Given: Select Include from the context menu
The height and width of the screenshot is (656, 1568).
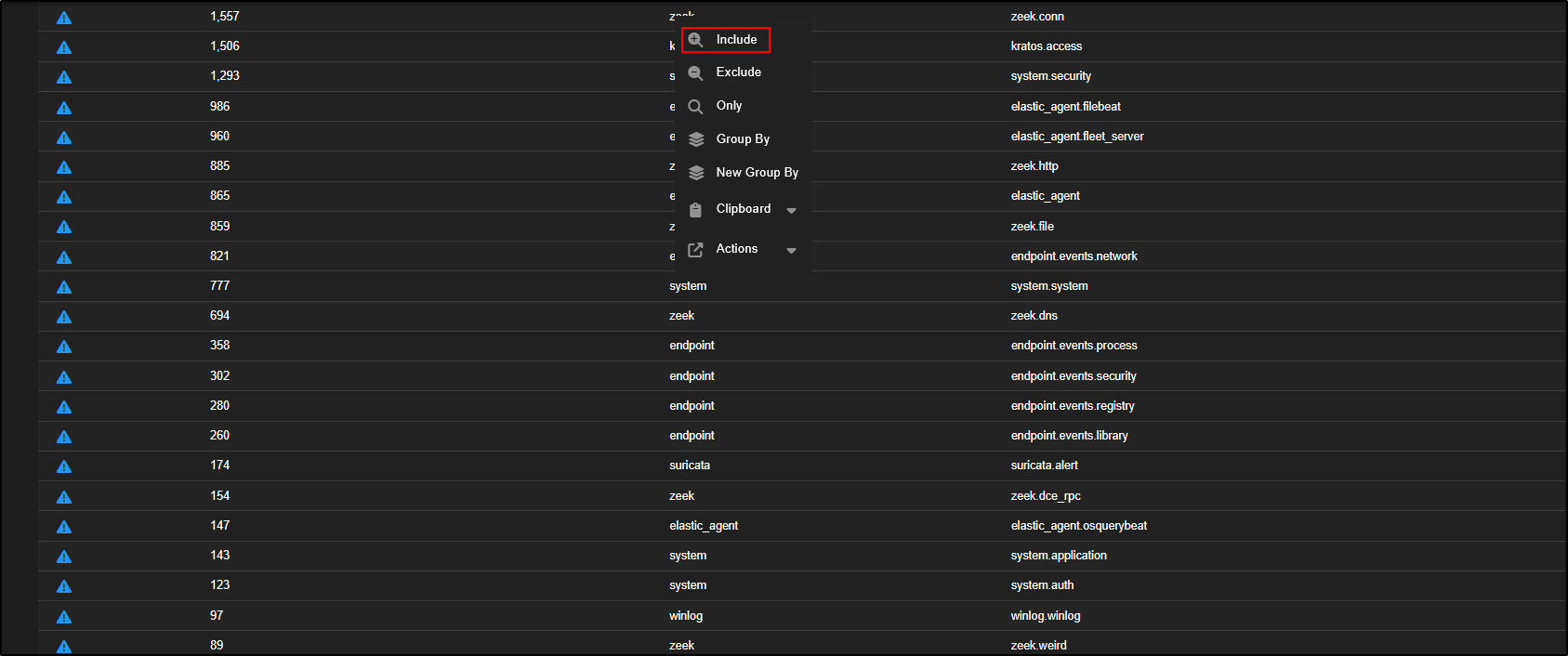Looking at the screenshot, I should click(x=736, y=40).
